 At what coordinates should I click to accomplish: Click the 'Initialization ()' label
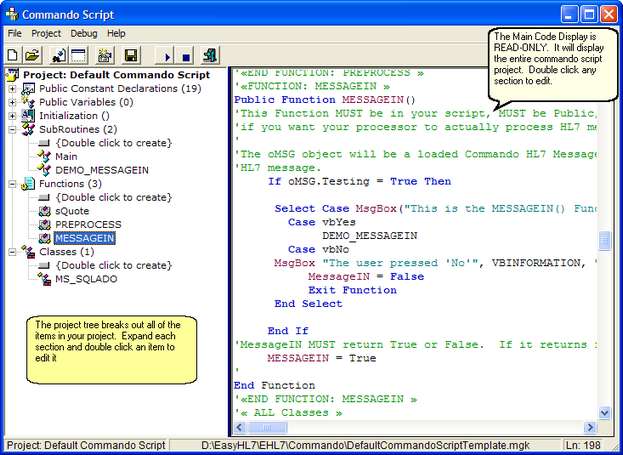tap(74, 116)
